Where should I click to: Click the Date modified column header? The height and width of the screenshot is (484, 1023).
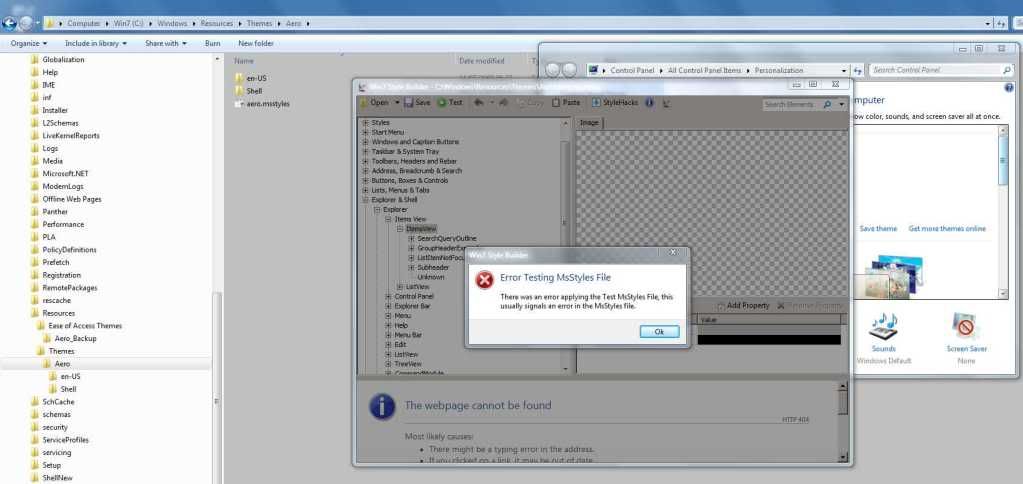click(481, 60)
